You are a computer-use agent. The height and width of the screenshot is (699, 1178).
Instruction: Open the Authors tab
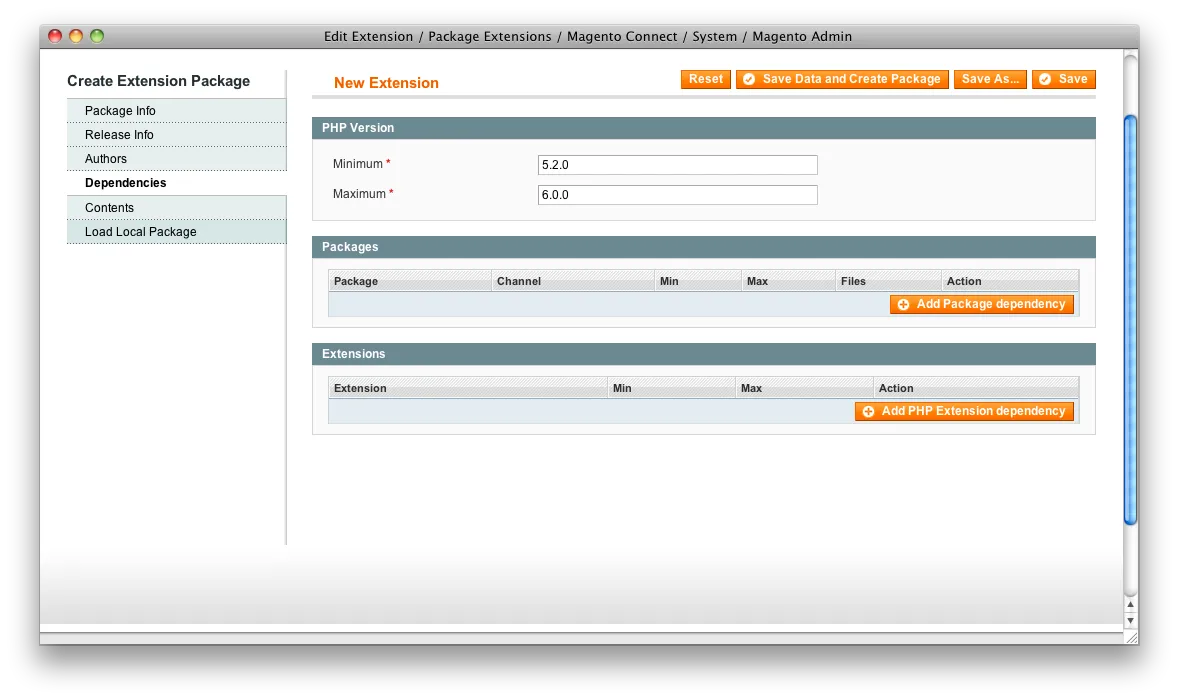[106, 159]
